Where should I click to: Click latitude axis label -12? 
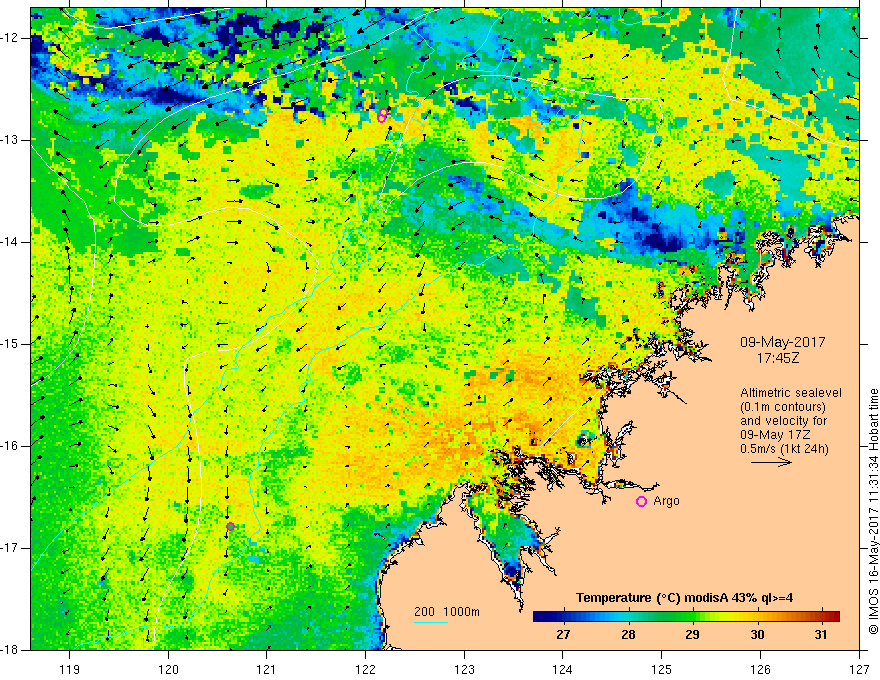[11, 38]
